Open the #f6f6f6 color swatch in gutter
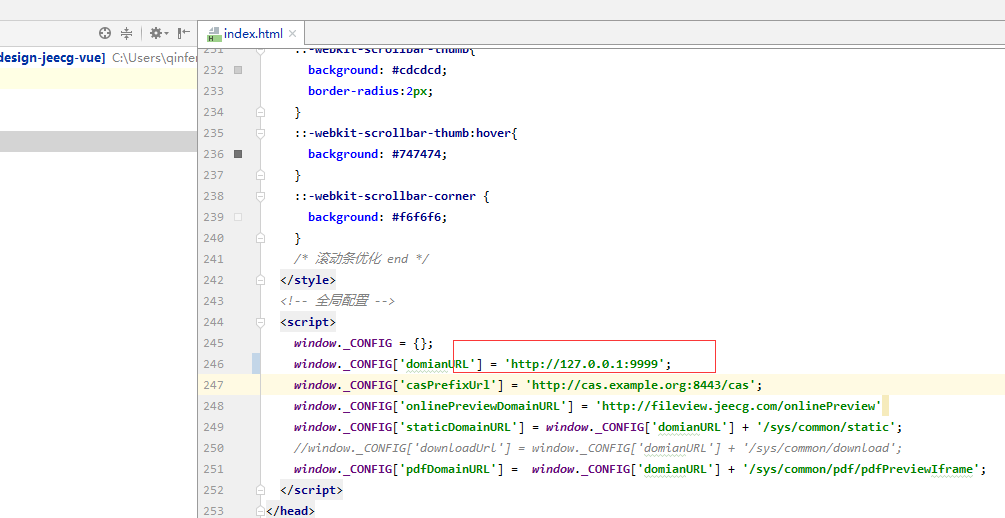The width and height of the screenshot is (1005, 518). click(x=238, y=217)
